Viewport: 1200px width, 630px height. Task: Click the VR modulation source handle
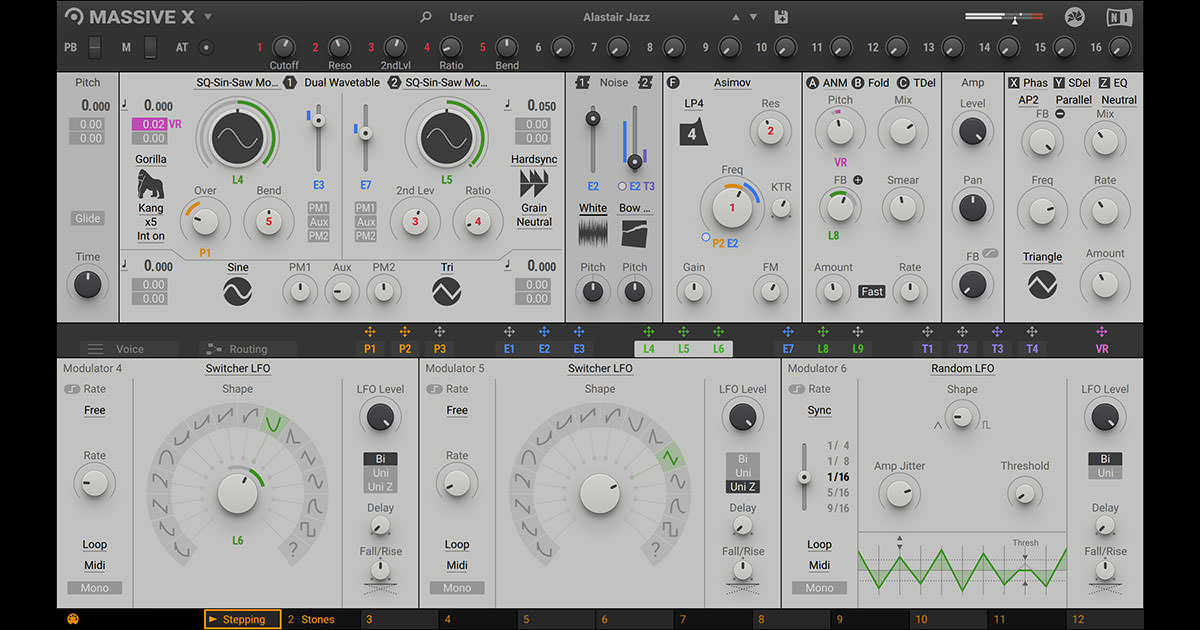1102,332
